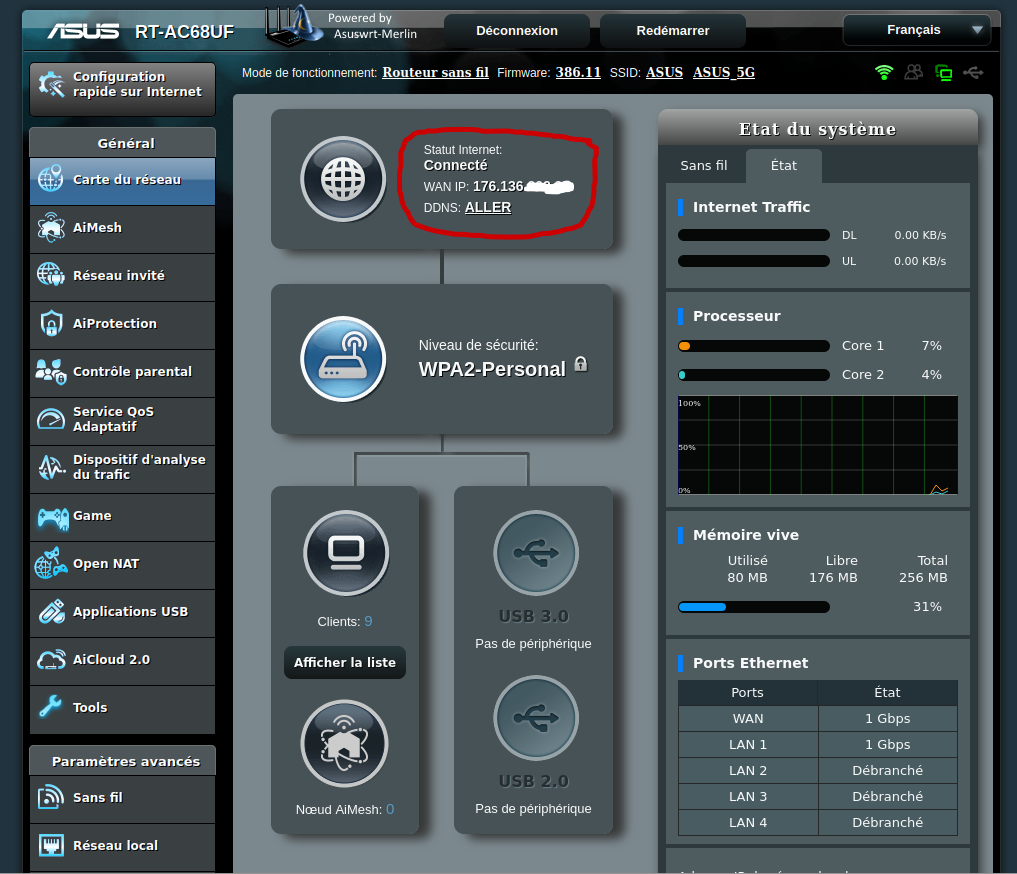The image size is (1017, 874).
Task: Click the Core 1 usage bar
Action: point(754,346)
